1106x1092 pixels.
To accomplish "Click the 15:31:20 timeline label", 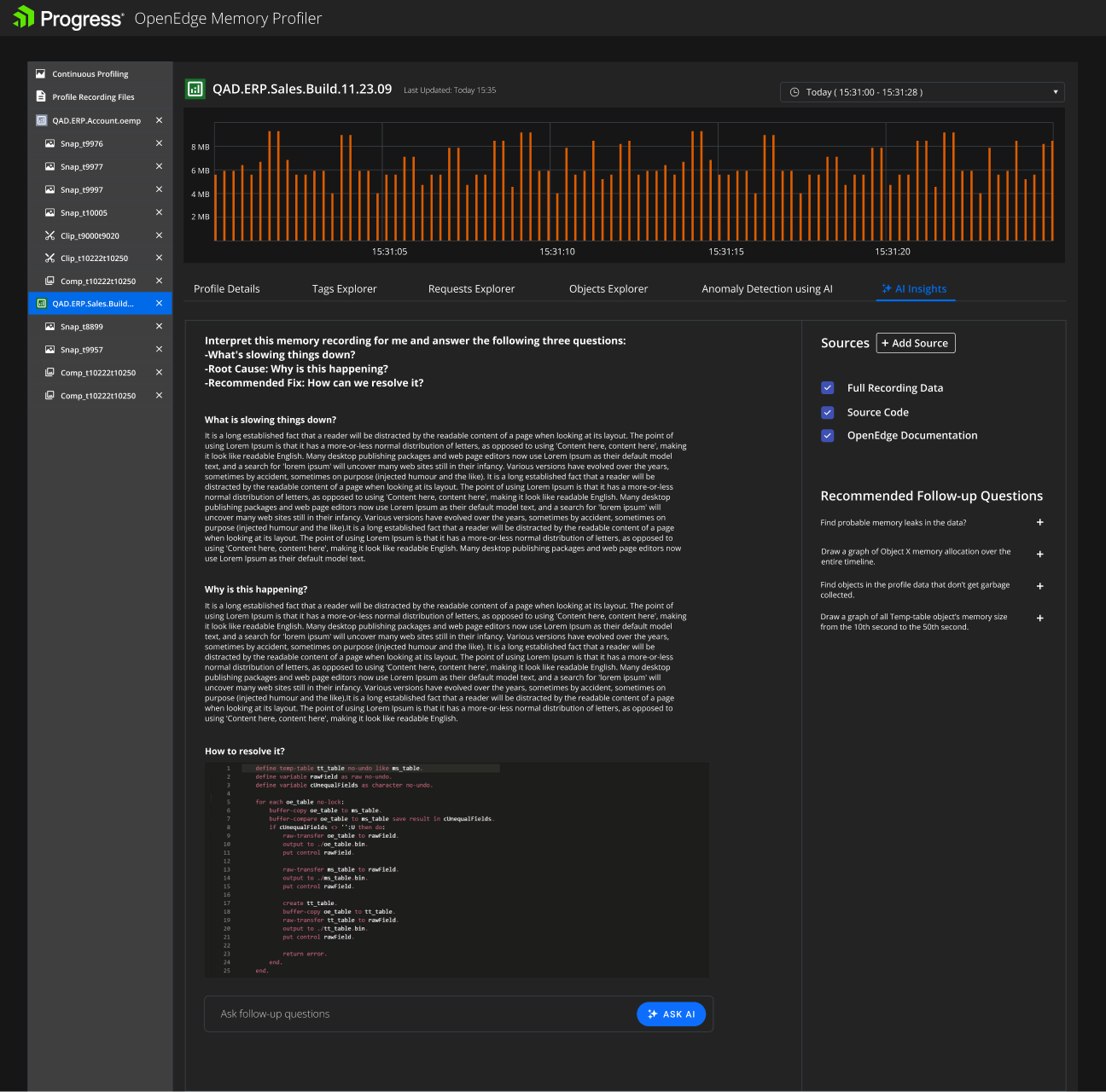I will pyautogui.click(x=893, y=252).
